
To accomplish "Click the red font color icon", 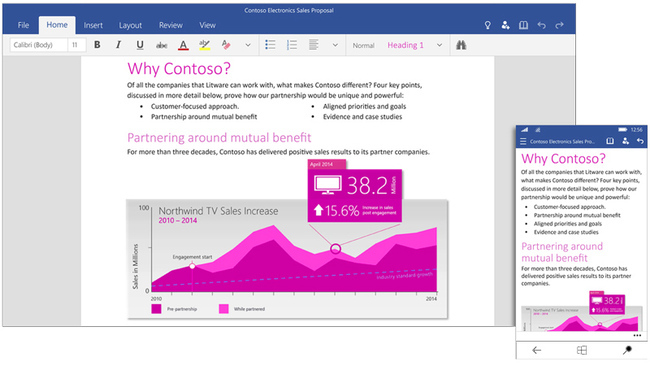I will [x=183, y=45].
